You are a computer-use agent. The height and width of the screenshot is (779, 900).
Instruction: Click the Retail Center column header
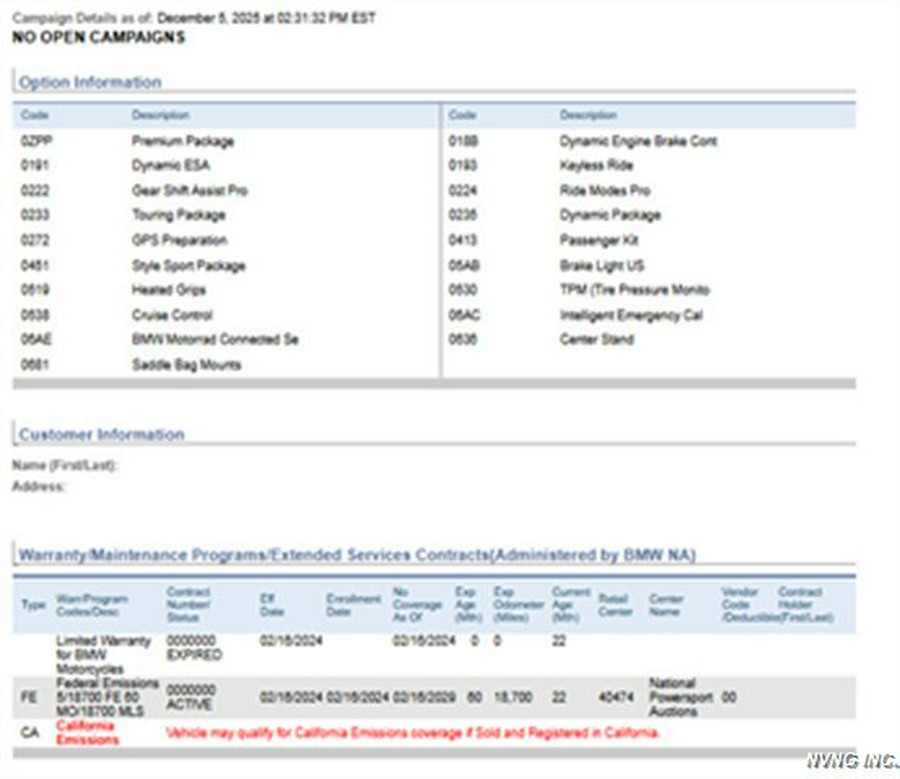[x=615, y=605]
